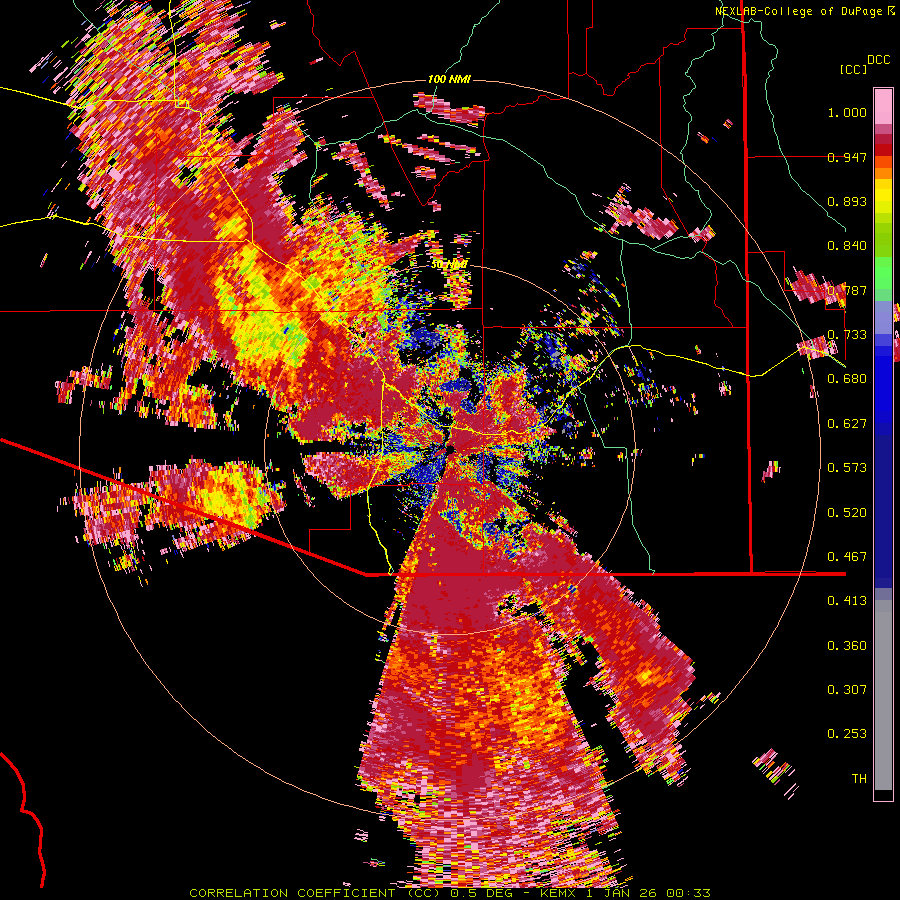Select the 0.307 scale value
The image size is (900, 900).
point(847,690)
